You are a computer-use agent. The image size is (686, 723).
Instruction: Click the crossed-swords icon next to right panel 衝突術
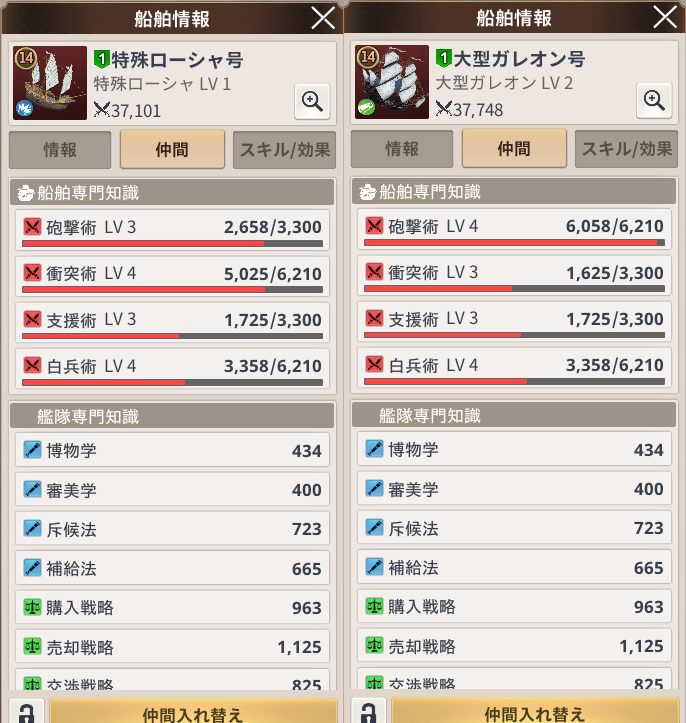[x=374, y=272]
